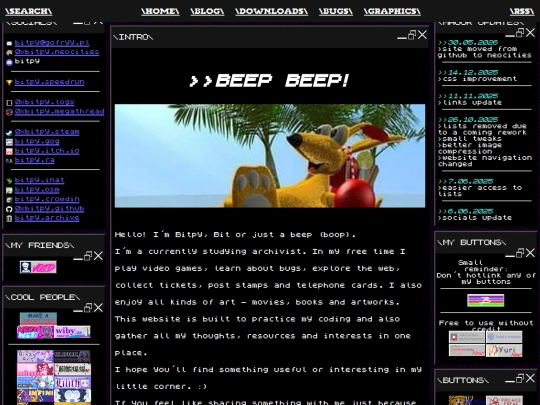
Task: Open the \RSS\ feed link
Action: 522,11
